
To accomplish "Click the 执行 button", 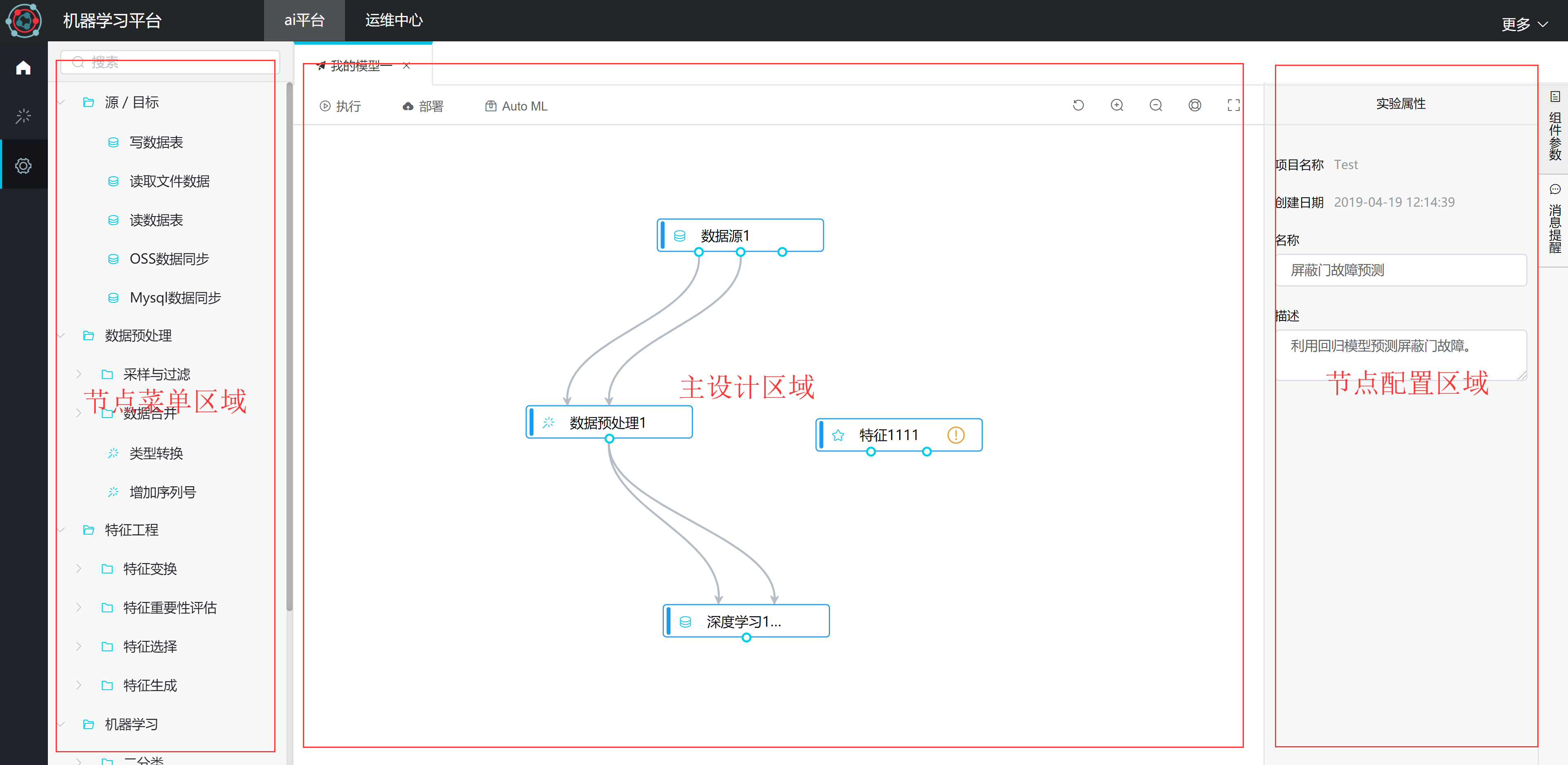I will [340, 106].
